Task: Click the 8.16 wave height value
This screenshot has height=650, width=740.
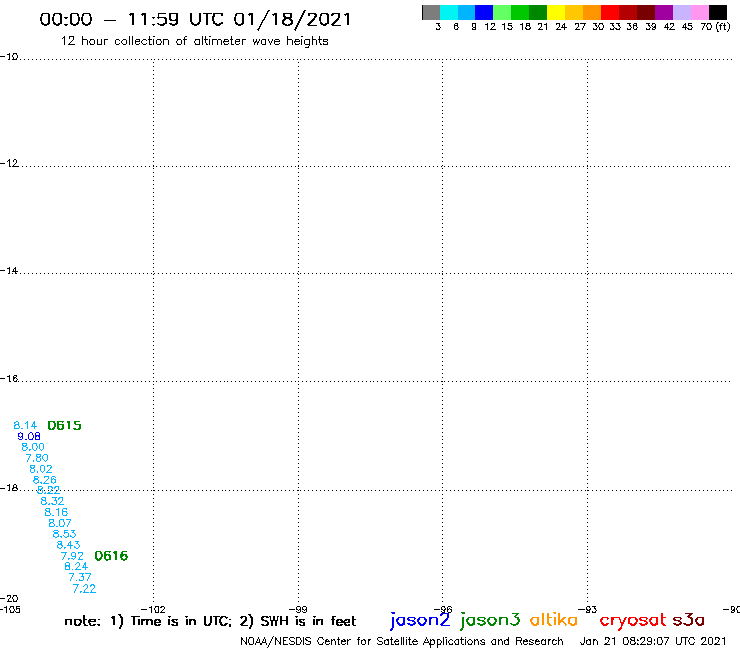Action: pyautogui.click(x=56, y=512)
